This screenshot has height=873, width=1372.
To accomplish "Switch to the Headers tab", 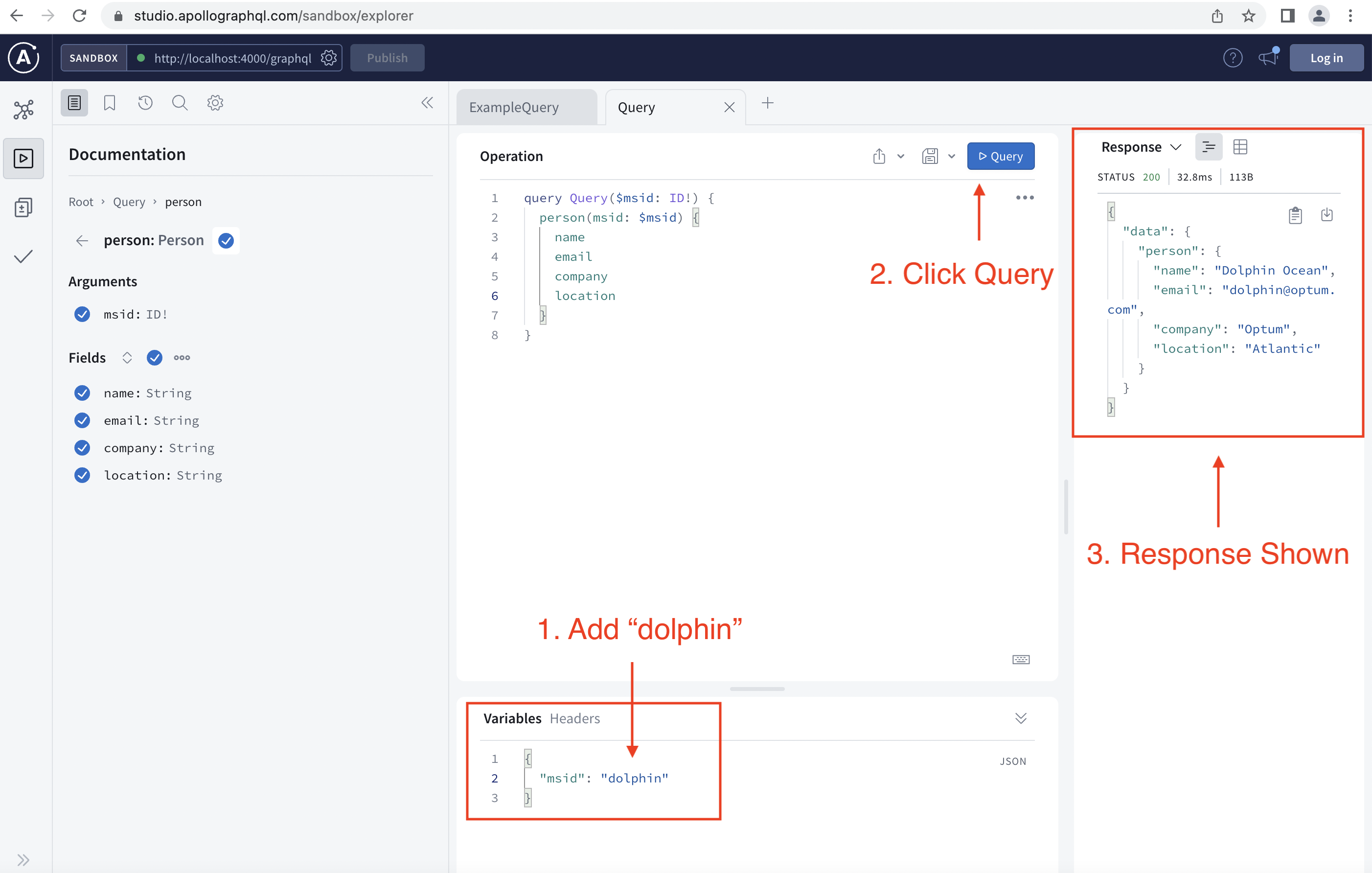I will coord(574,718).
